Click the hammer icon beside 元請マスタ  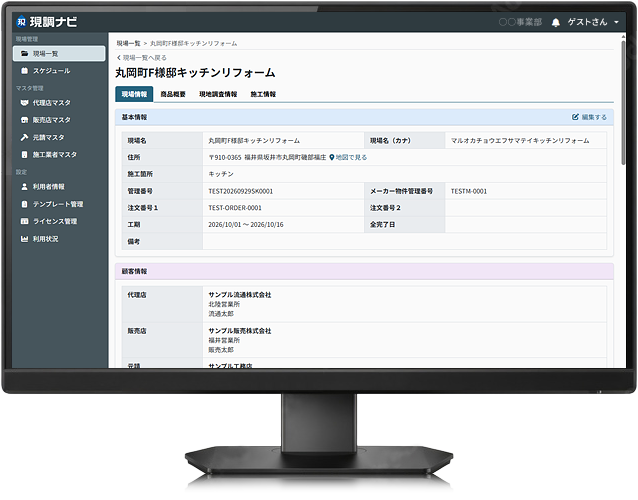[x=24, y=138]
